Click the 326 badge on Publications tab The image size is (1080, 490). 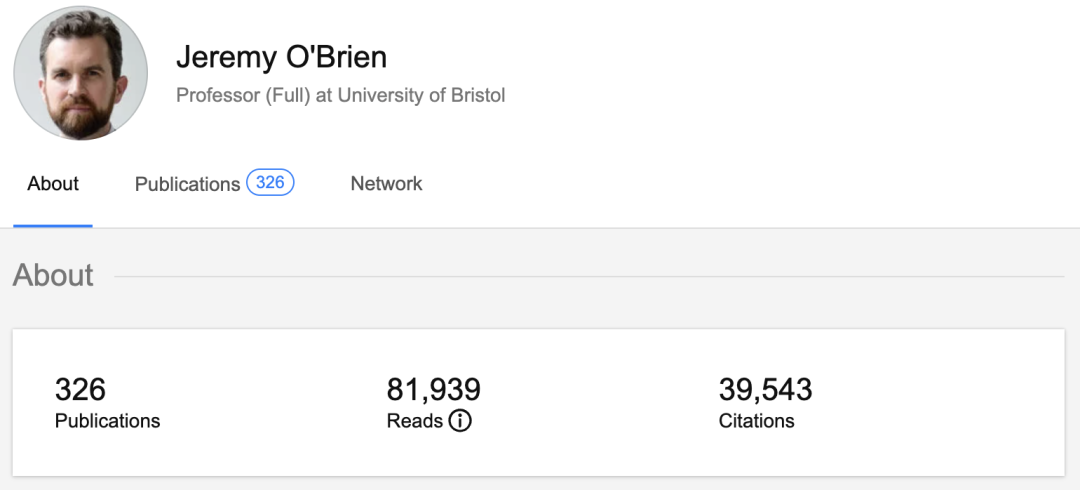point(270,183)
